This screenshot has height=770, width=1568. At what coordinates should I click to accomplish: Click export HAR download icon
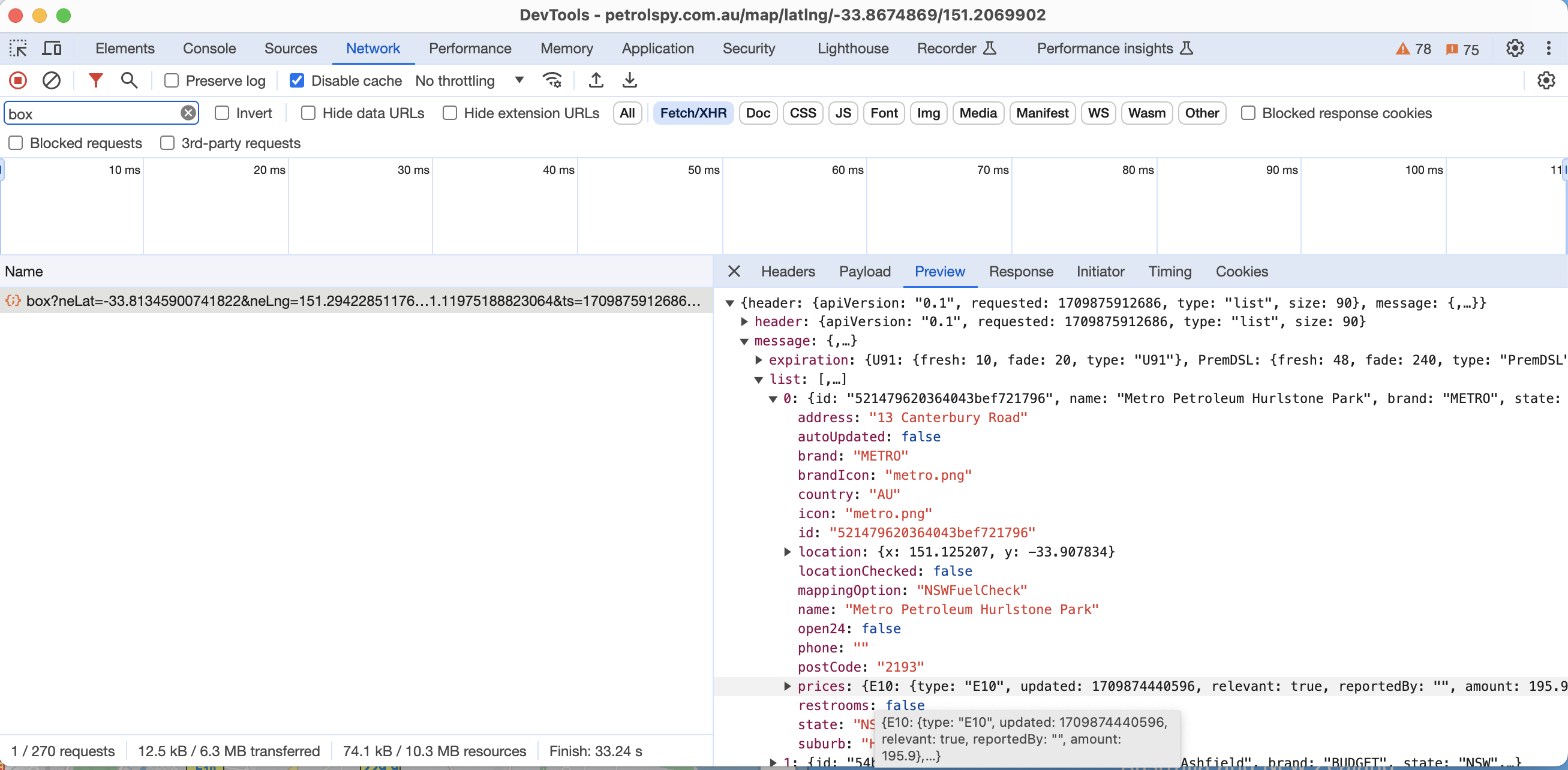(x=630, y=80)
